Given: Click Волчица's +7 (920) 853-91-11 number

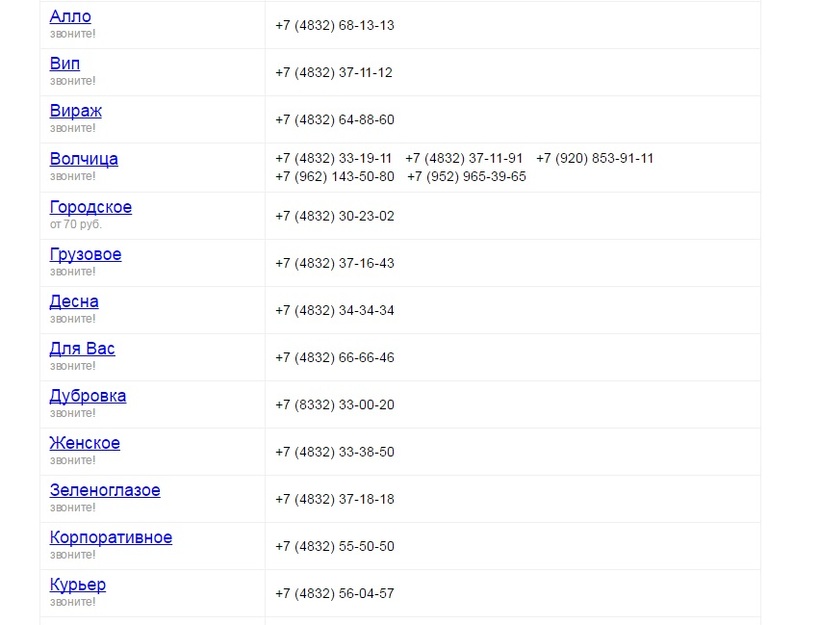Looking at the screenshot, I should [595, 158].
